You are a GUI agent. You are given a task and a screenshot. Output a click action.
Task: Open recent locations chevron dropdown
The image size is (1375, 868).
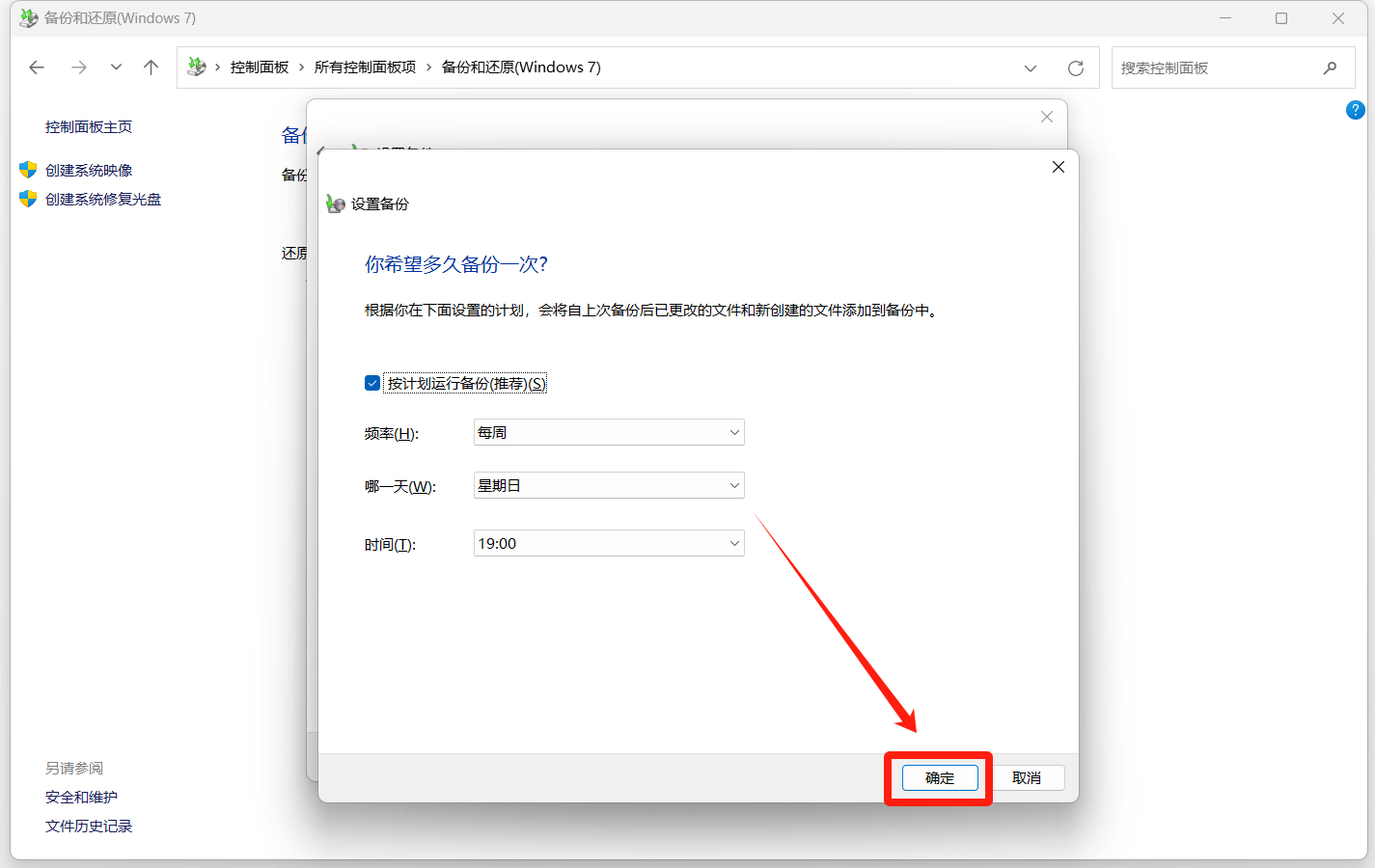pyautogui.click(x=116, y=68)
